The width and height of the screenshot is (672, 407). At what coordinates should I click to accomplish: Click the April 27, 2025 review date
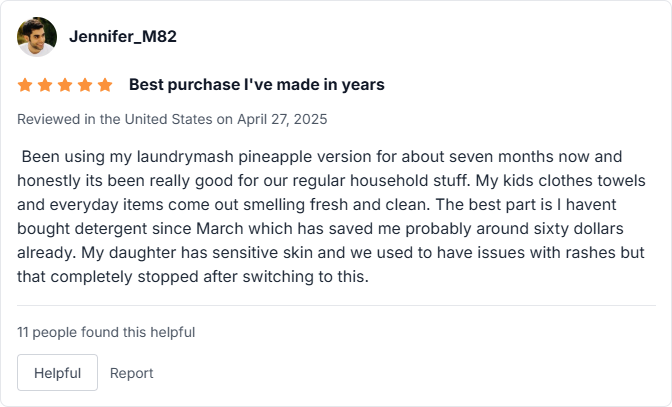tap(282, 119)
